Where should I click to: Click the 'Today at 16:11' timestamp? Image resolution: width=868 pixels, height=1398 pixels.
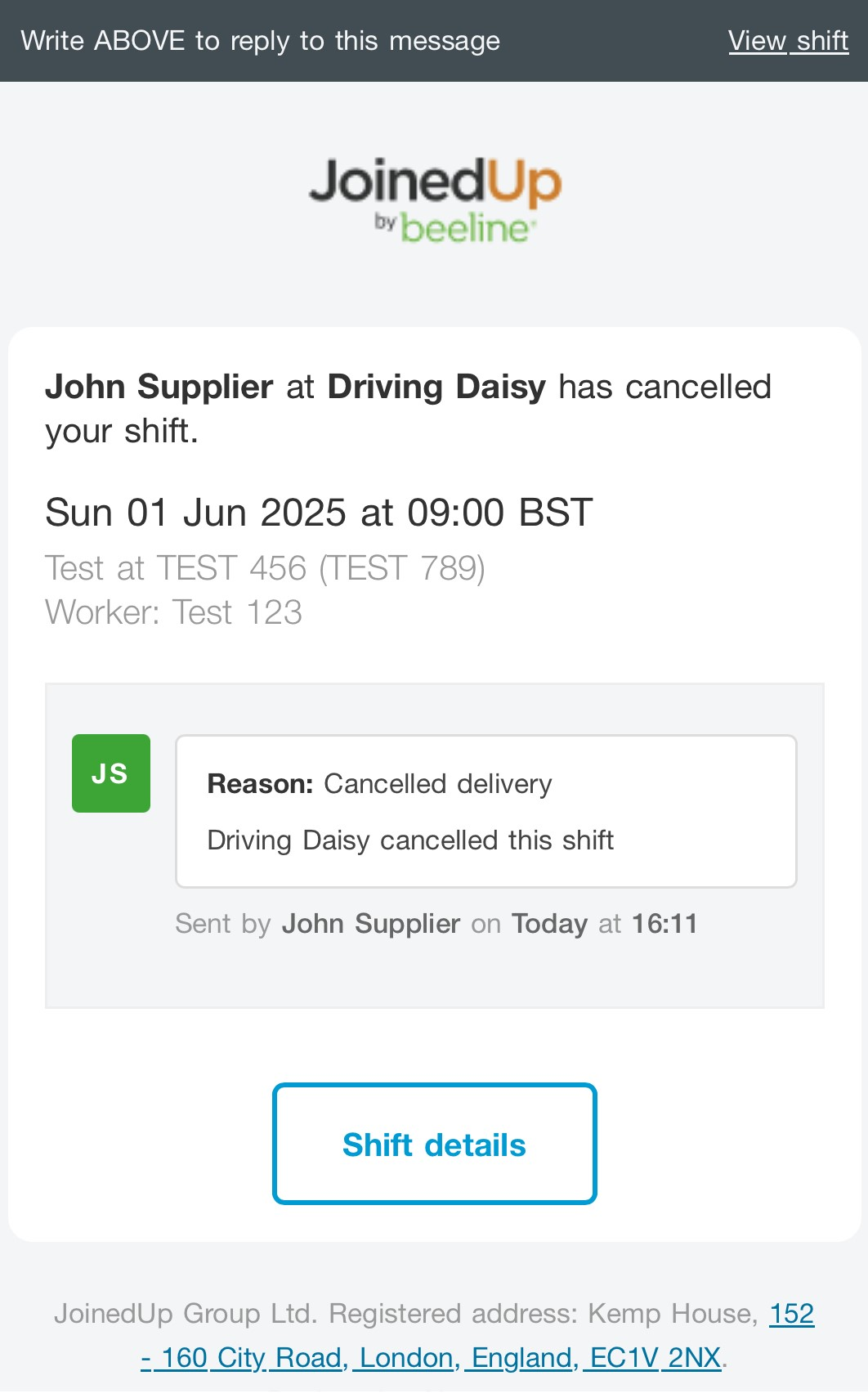(604, 924)
